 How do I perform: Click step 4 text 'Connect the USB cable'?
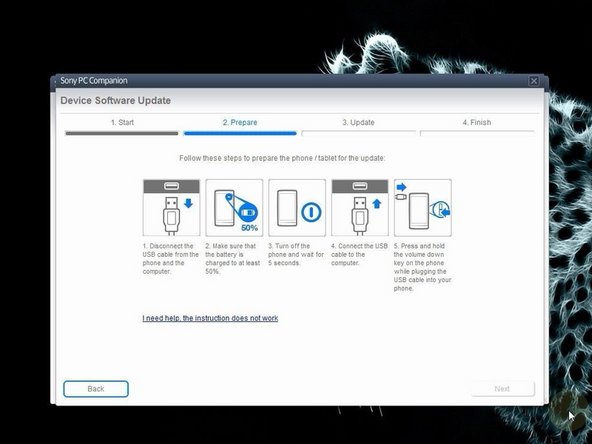click(x=359, y=254)
